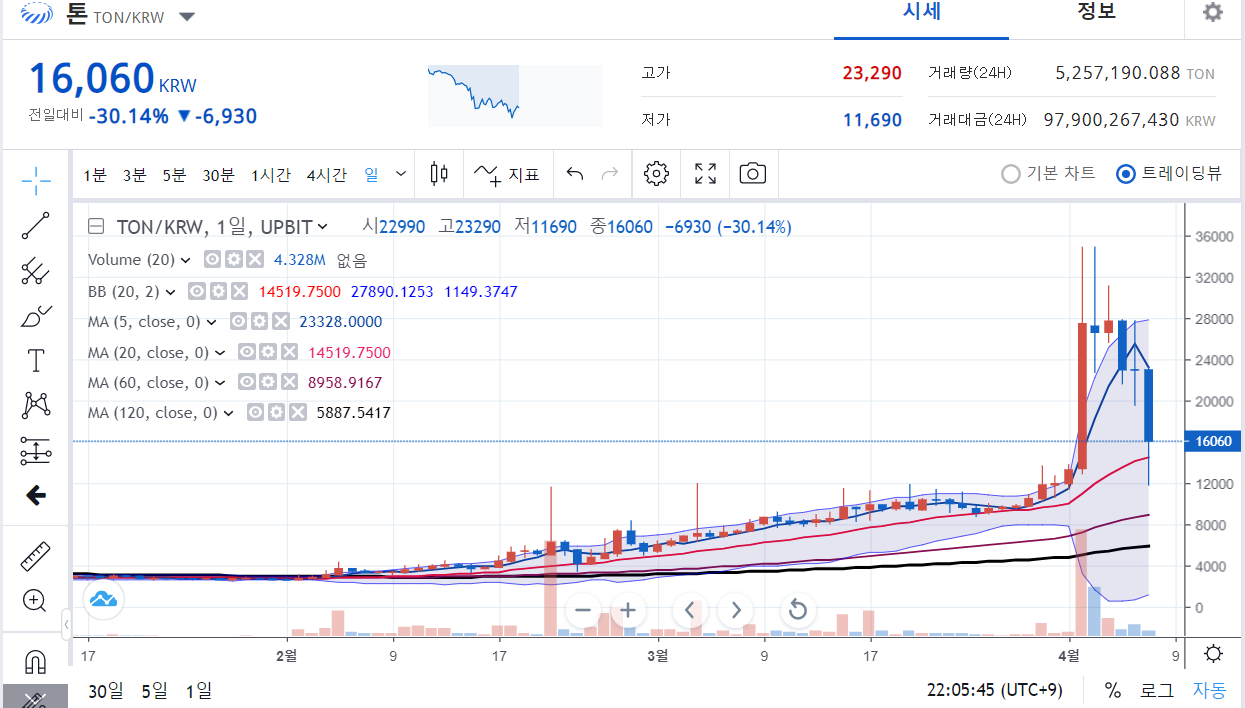This screenshot has height=708, width=1245.
Task: Hide the MA (20, close, 0) indicator
Action: (246, 352)
